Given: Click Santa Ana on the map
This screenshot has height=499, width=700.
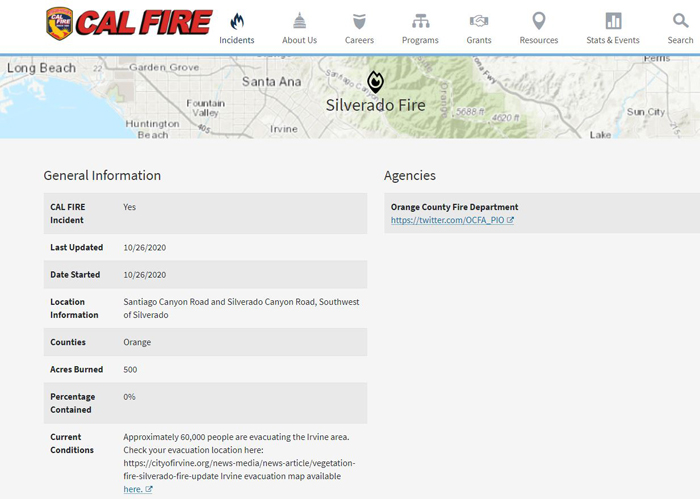Looking at the screenshot, I should point(271,82).
